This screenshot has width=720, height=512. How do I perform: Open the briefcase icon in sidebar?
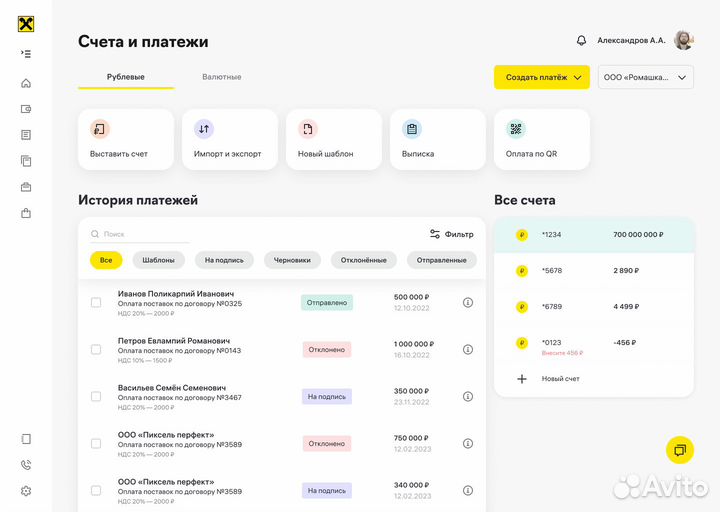26,187
